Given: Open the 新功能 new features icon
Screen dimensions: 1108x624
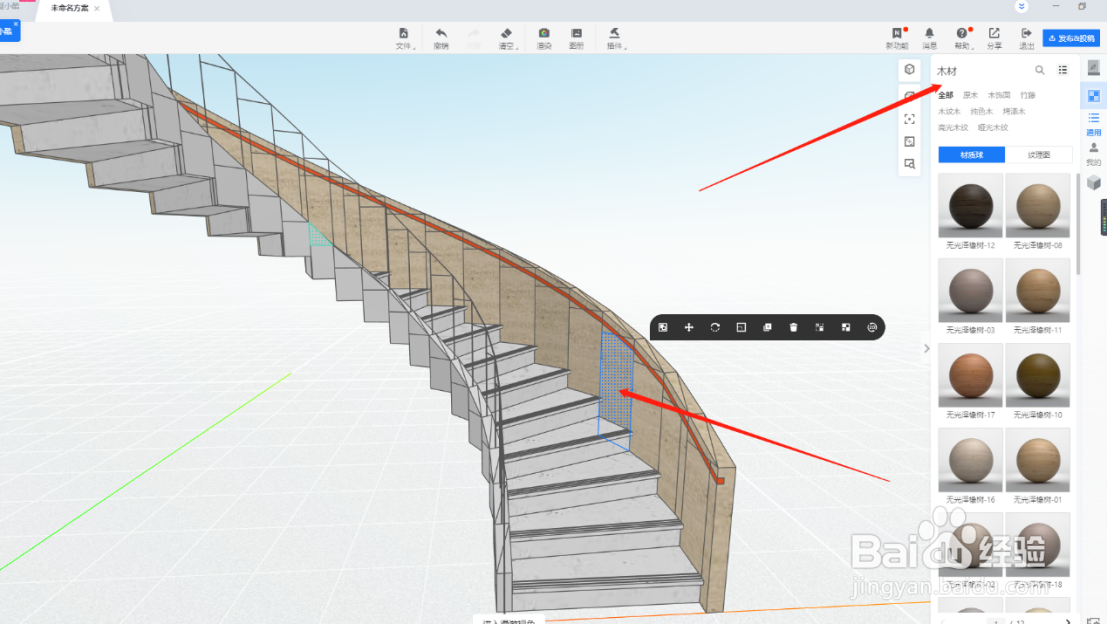Looking at the screenshot, I should [897, 38].
